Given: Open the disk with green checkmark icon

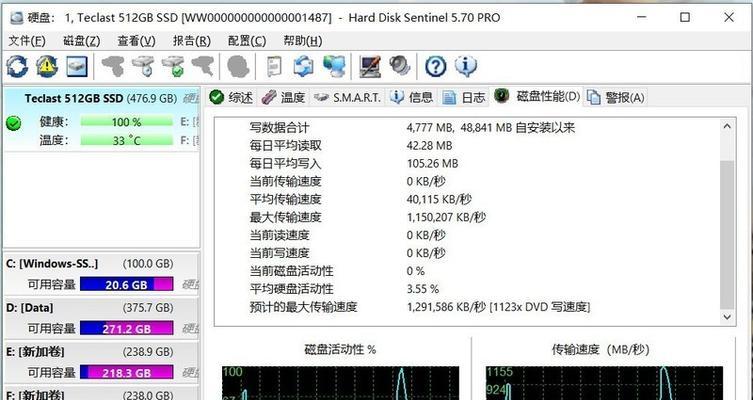Looking at the screenshot, I should (x=173, y=66).
